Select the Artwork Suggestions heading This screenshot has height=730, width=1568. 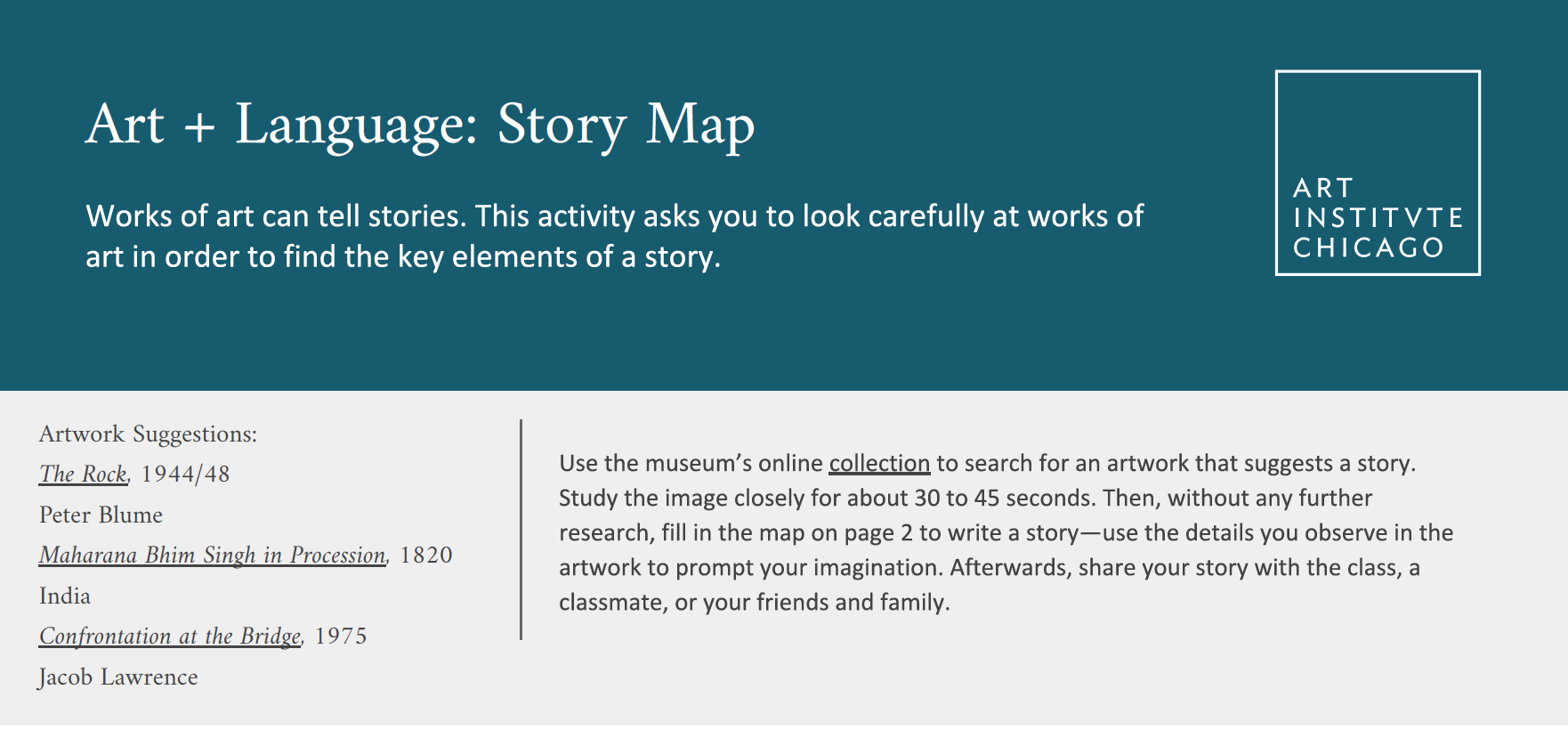click(x=148, y=434)
